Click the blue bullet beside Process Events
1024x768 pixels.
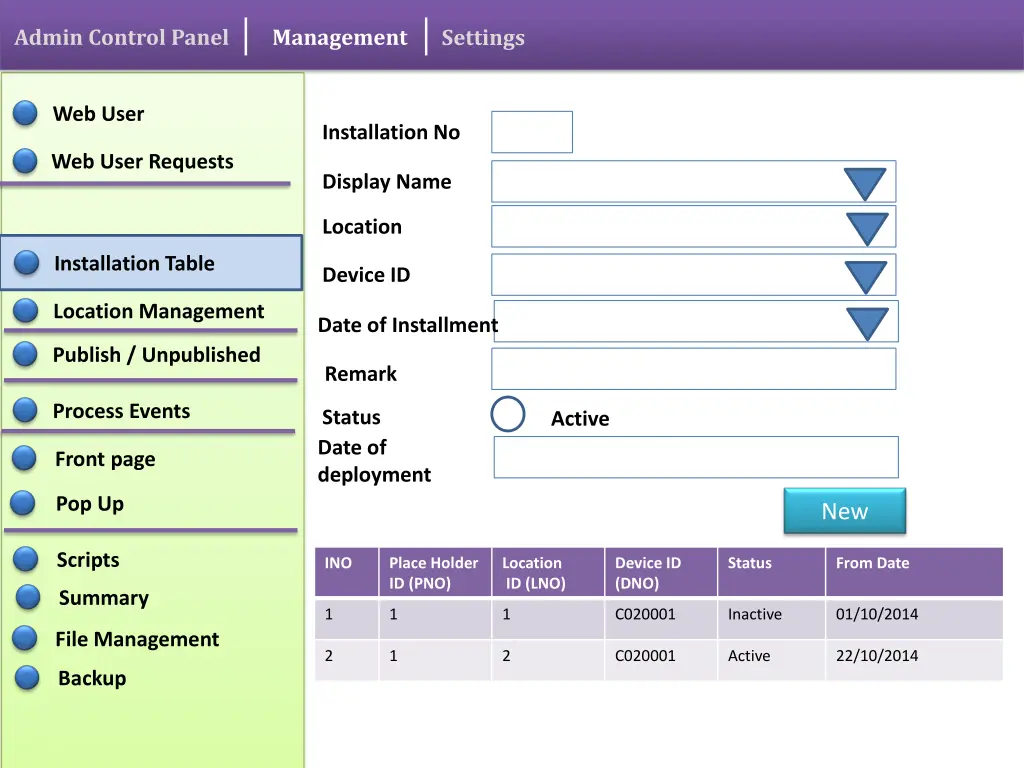click(26, 410)
